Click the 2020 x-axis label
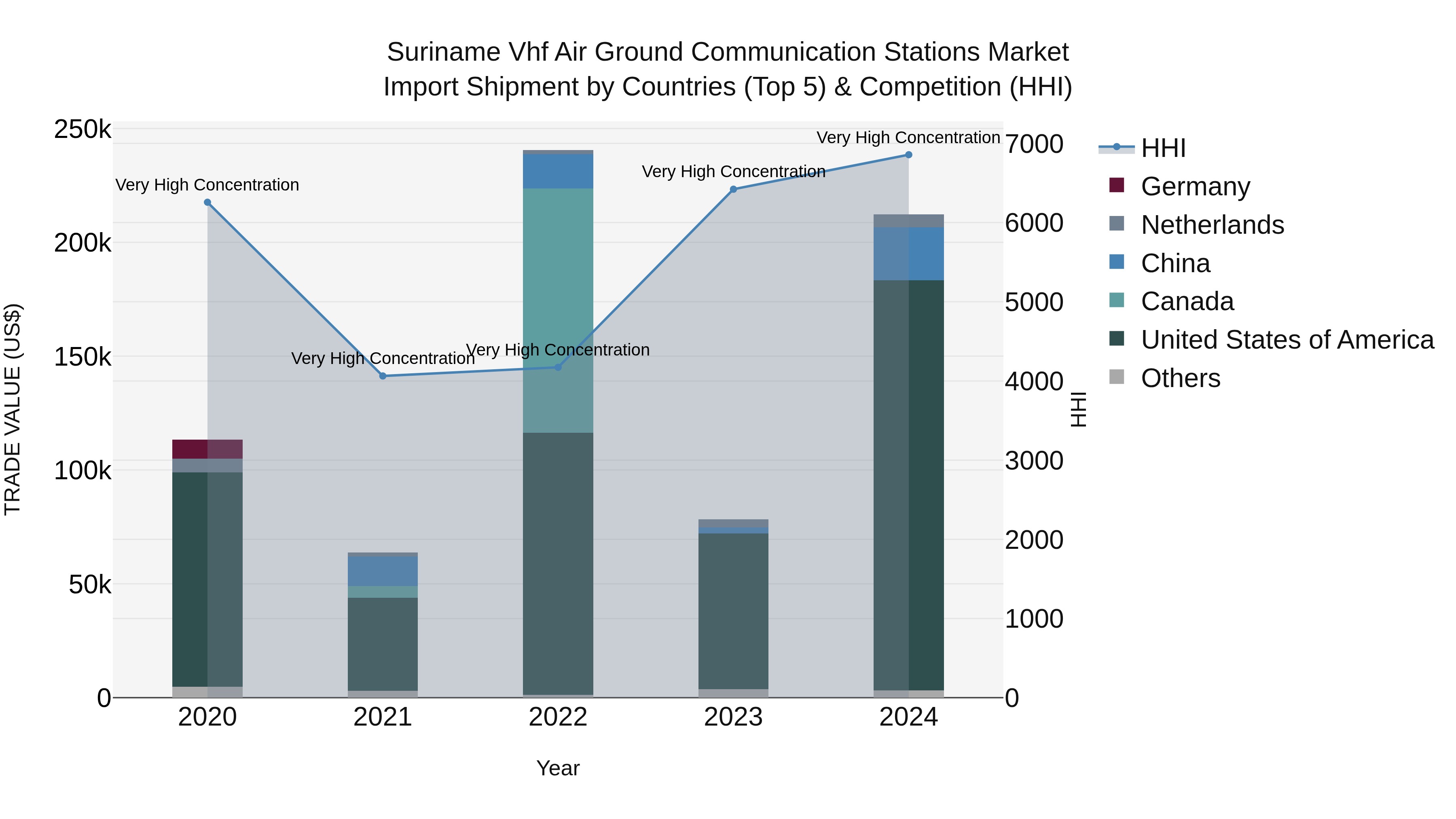This screenshot has width=1456, height=819. pos(207,717)
